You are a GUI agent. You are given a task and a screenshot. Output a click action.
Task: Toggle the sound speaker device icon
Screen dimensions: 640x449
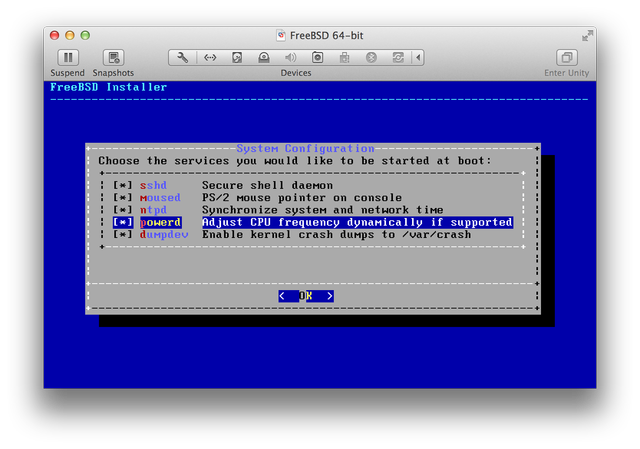pyautogui.click(x=290, y=58)
